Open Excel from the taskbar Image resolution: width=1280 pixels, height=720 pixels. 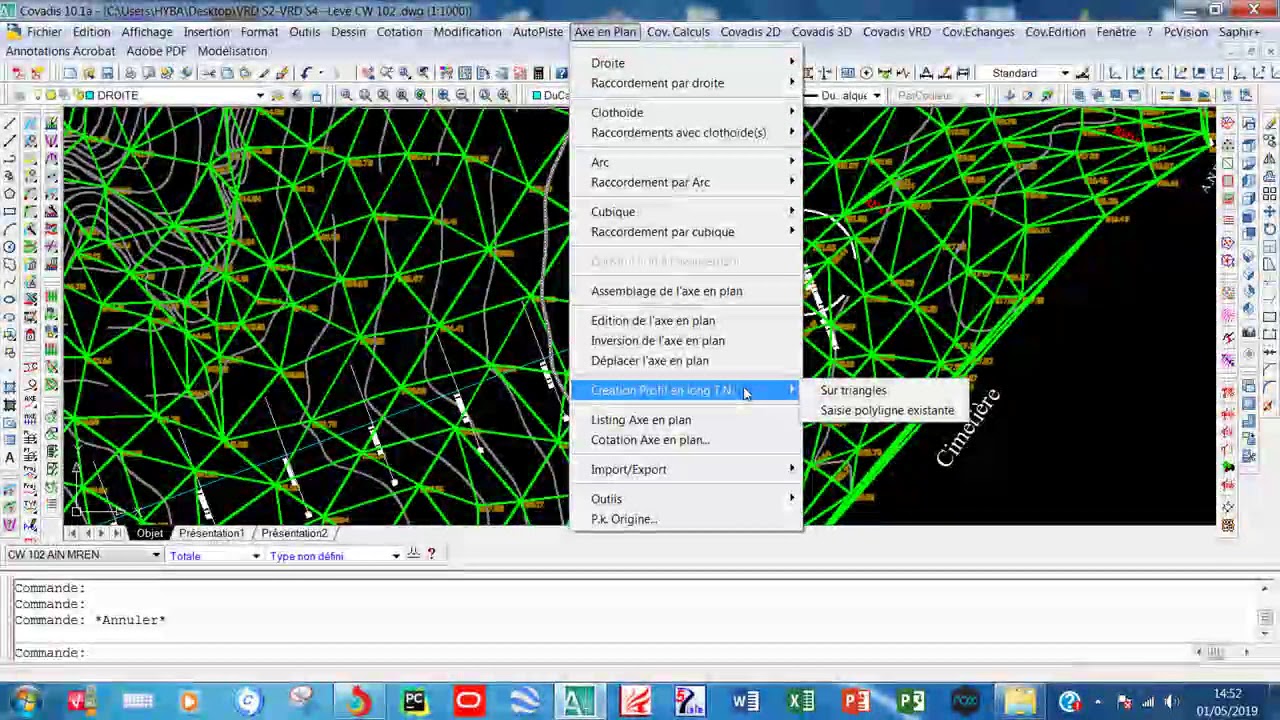[x=801, y=701]
